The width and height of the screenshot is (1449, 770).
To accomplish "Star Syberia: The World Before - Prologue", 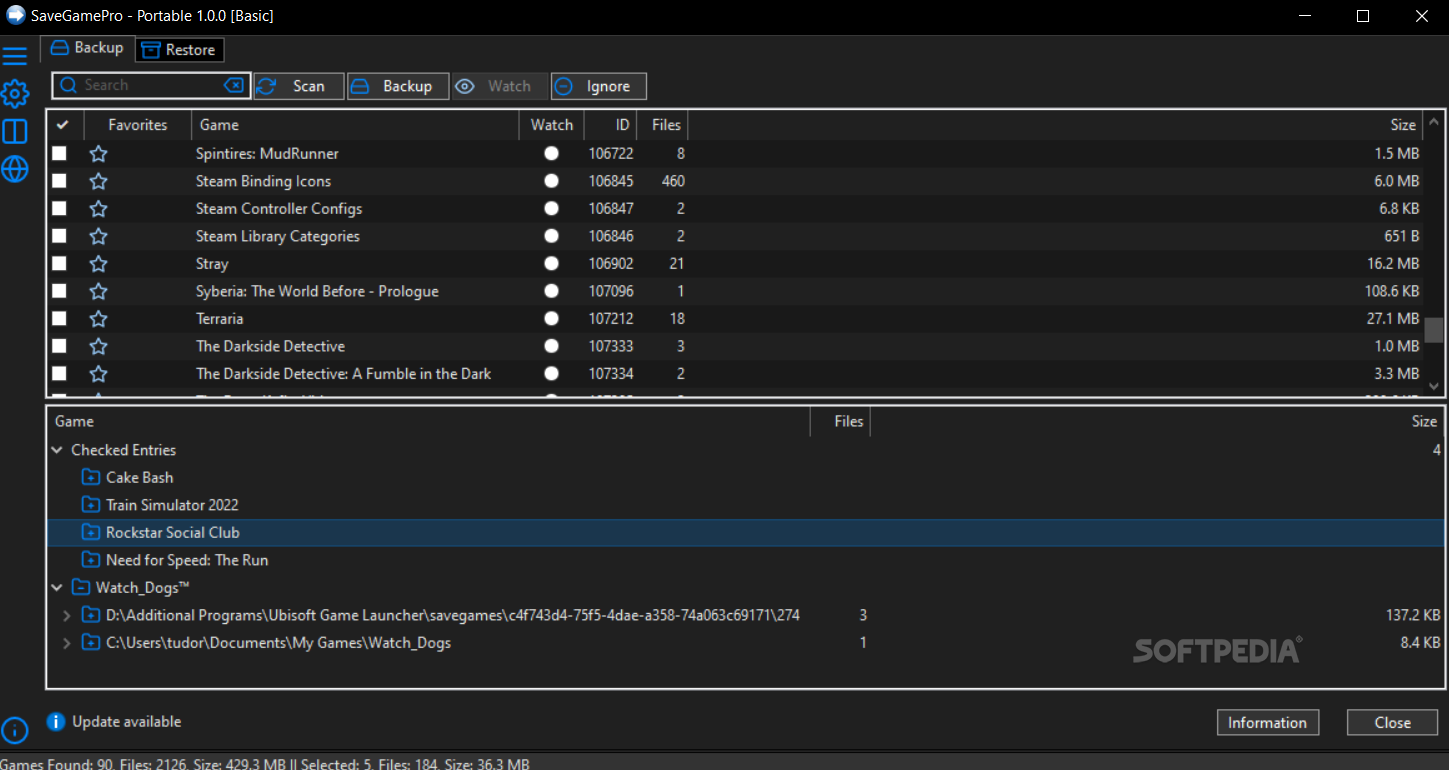I will (x=98, y=291).
